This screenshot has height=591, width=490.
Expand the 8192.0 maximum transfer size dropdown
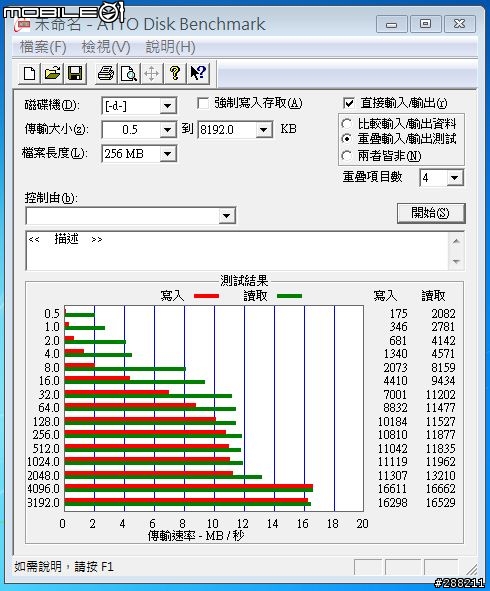click(264, 130)
